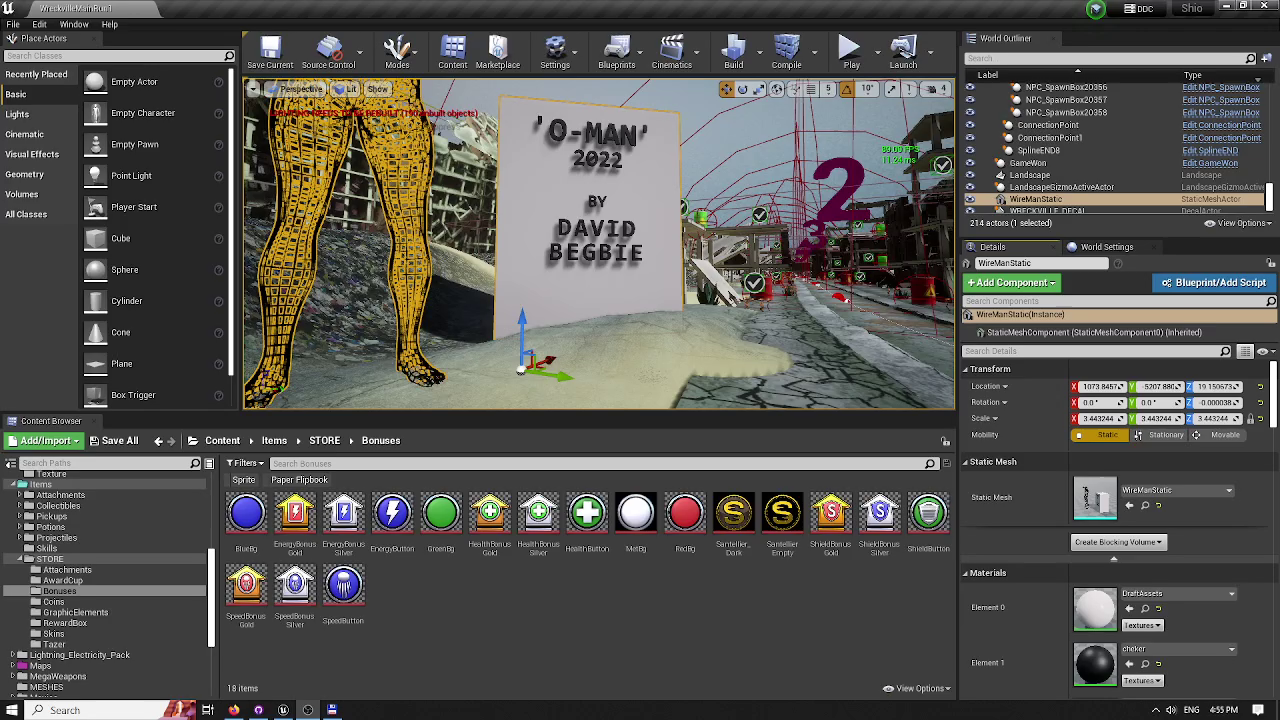Viewport: 1280px width, 720px height.
Task: Select the HealthButton sprite asset
Action: click(587, 514)
